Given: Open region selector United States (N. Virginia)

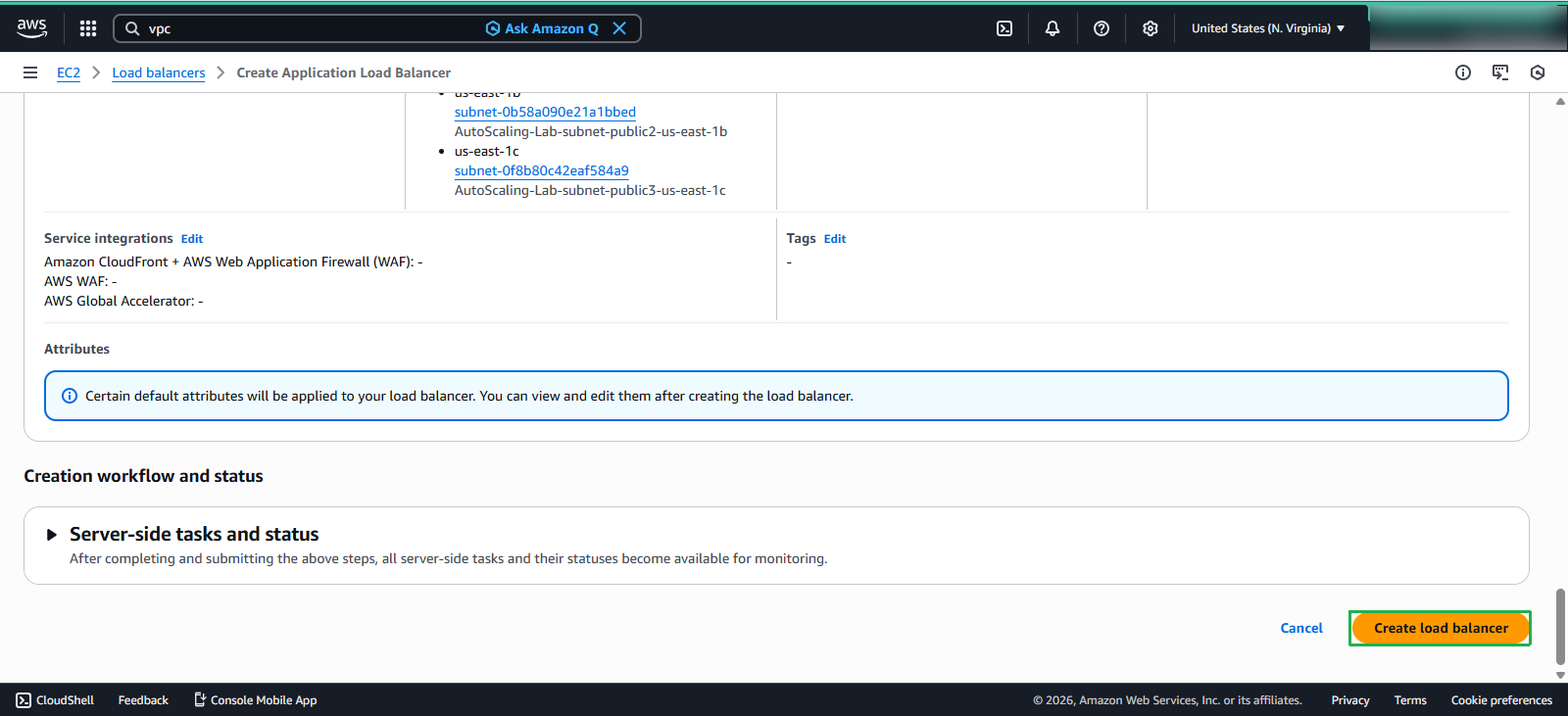Looking at the screenshot, I should point(1268,28).
